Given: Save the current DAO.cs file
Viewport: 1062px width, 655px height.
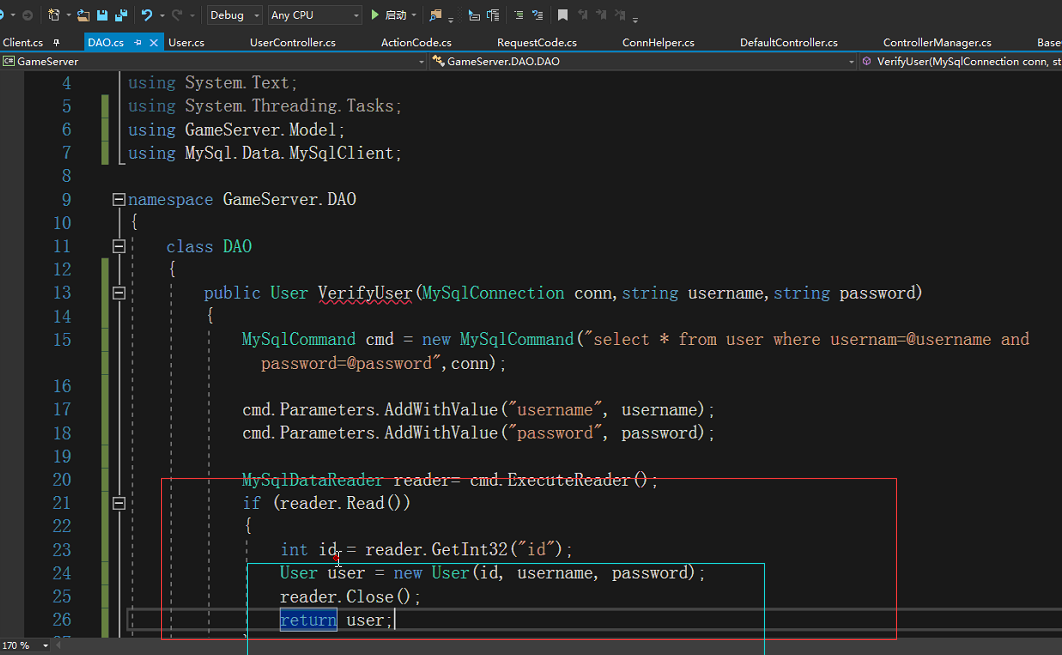Looking at the screenshot, I should click(102, 15).
